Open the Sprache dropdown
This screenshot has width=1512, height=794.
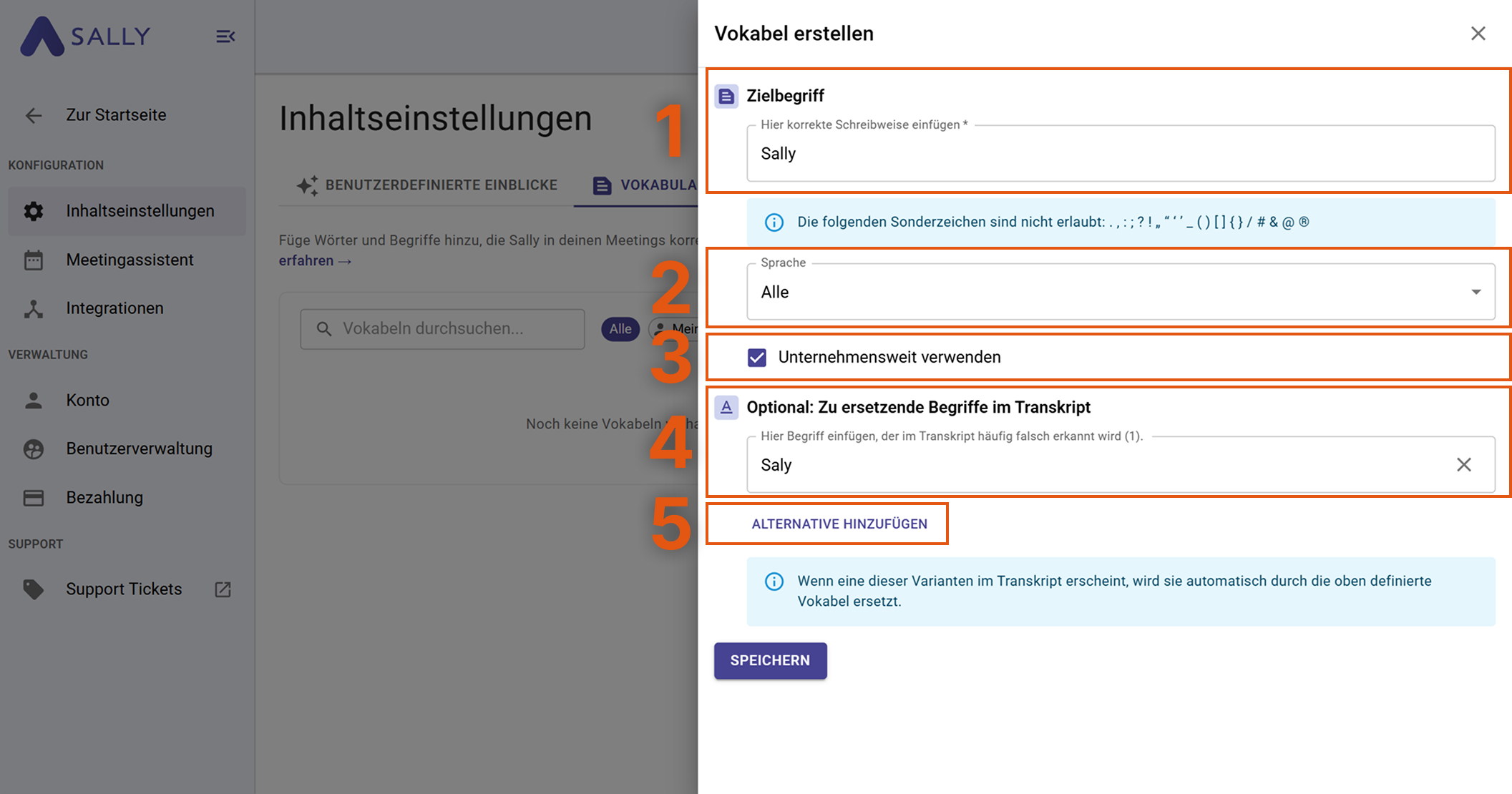click(1120, 292)
